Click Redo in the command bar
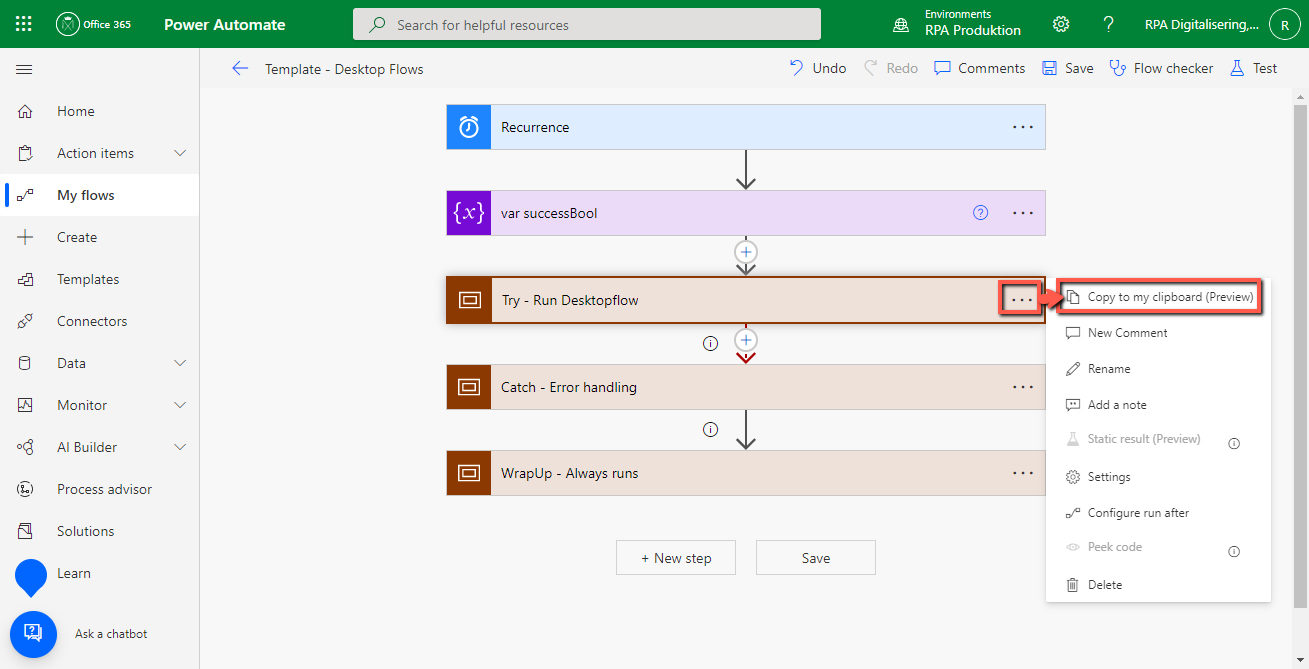Screen dimensions: 1309x669 point(891,68)
